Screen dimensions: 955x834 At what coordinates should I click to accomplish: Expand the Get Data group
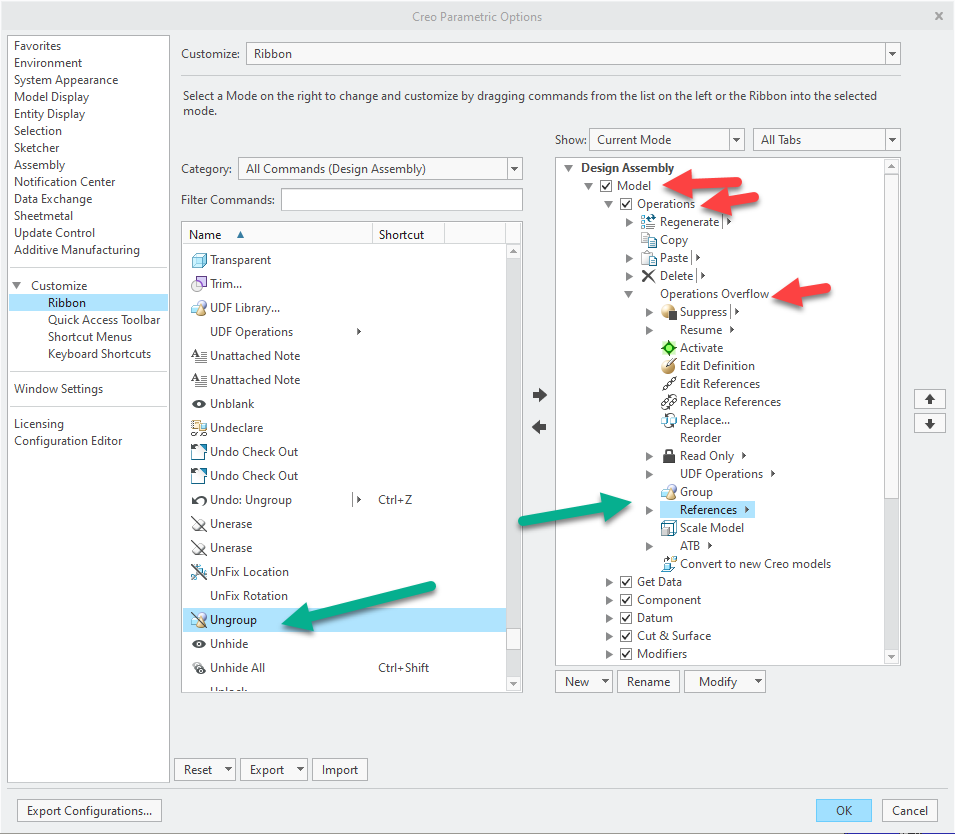(609, 582)
